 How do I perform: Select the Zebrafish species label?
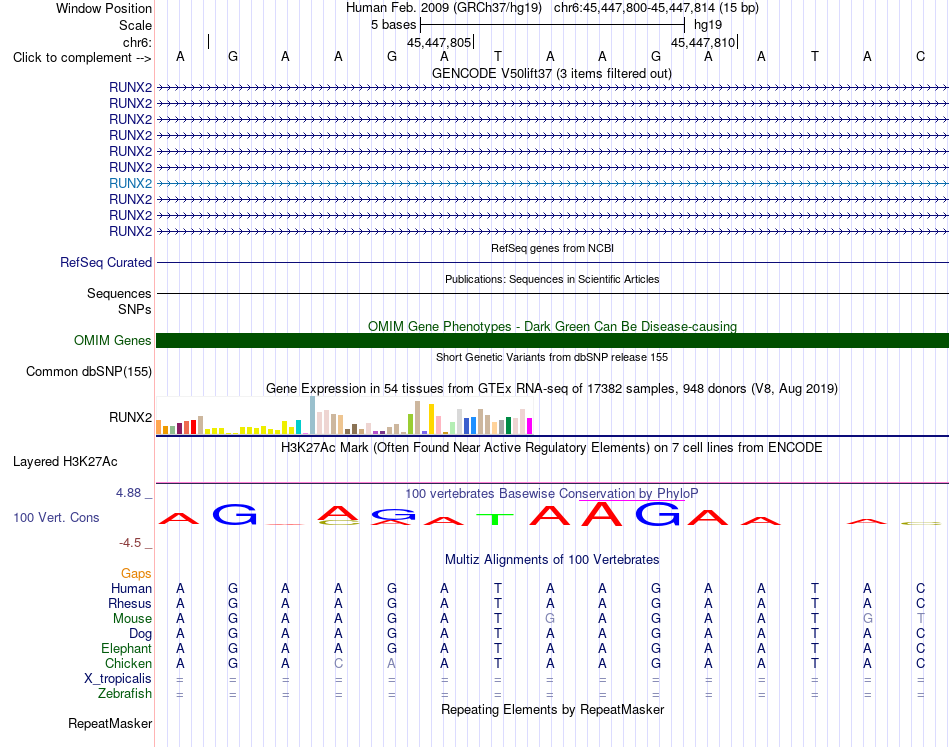pos(125,694)
